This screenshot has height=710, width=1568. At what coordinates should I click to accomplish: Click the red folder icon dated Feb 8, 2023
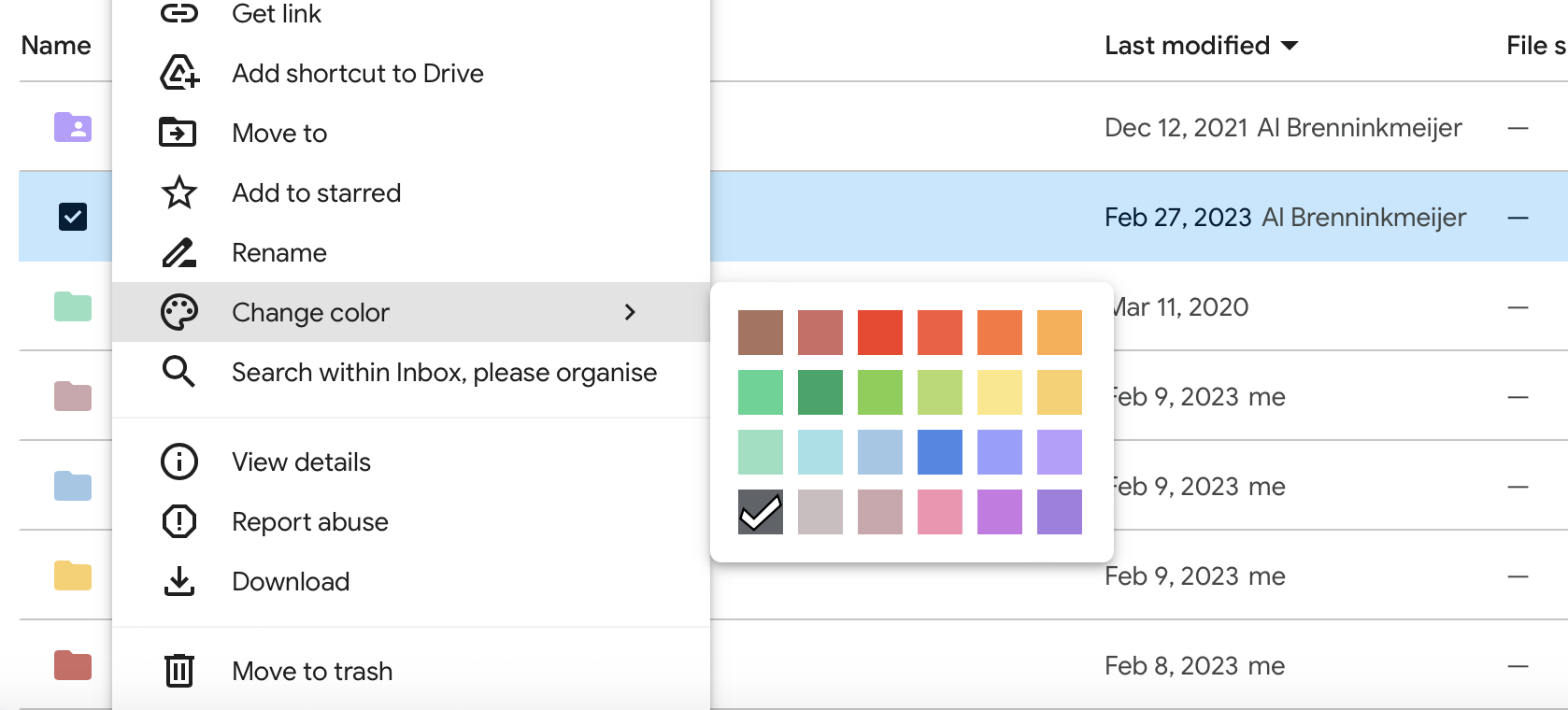[72, 665]
